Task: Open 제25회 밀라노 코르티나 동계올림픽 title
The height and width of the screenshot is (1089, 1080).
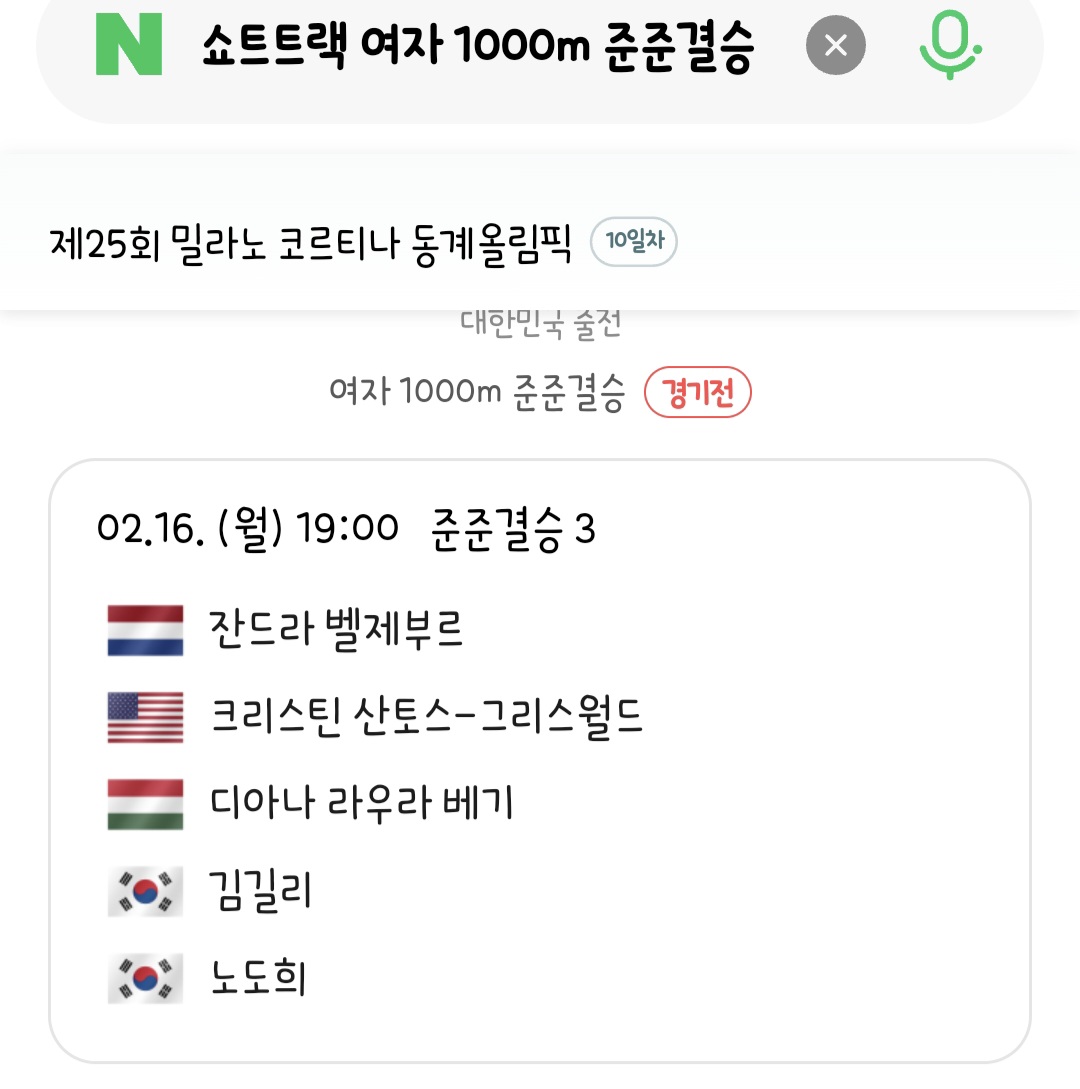Action: pos(311,244)
